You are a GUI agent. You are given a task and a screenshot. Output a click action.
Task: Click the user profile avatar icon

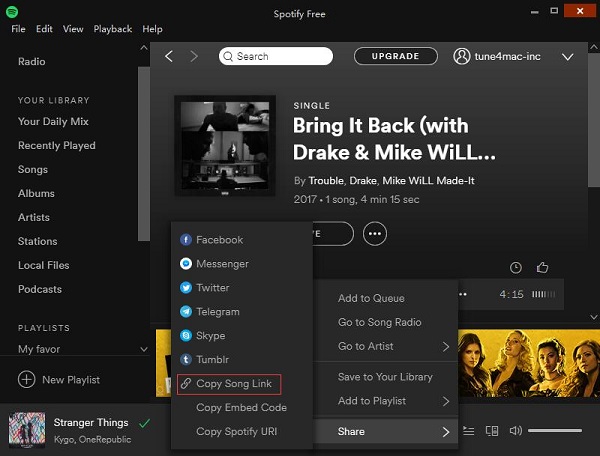click(461, 56)
